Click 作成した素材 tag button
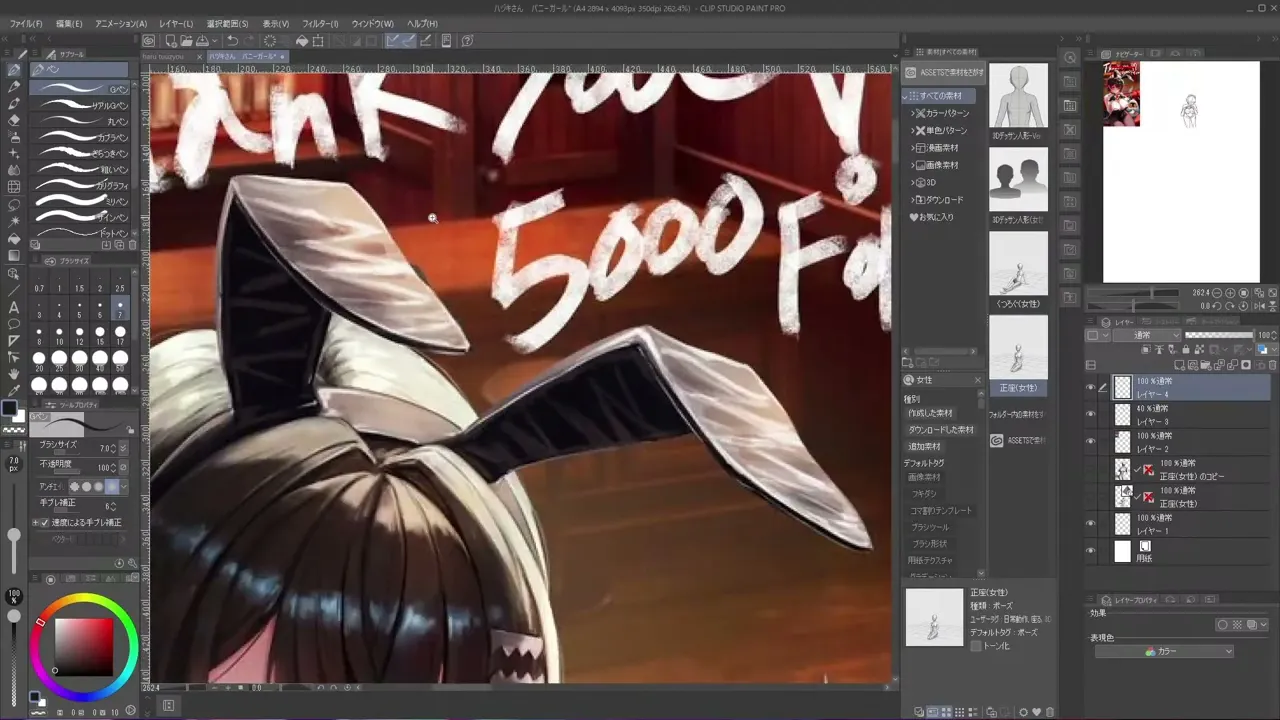 coord(931,413)
